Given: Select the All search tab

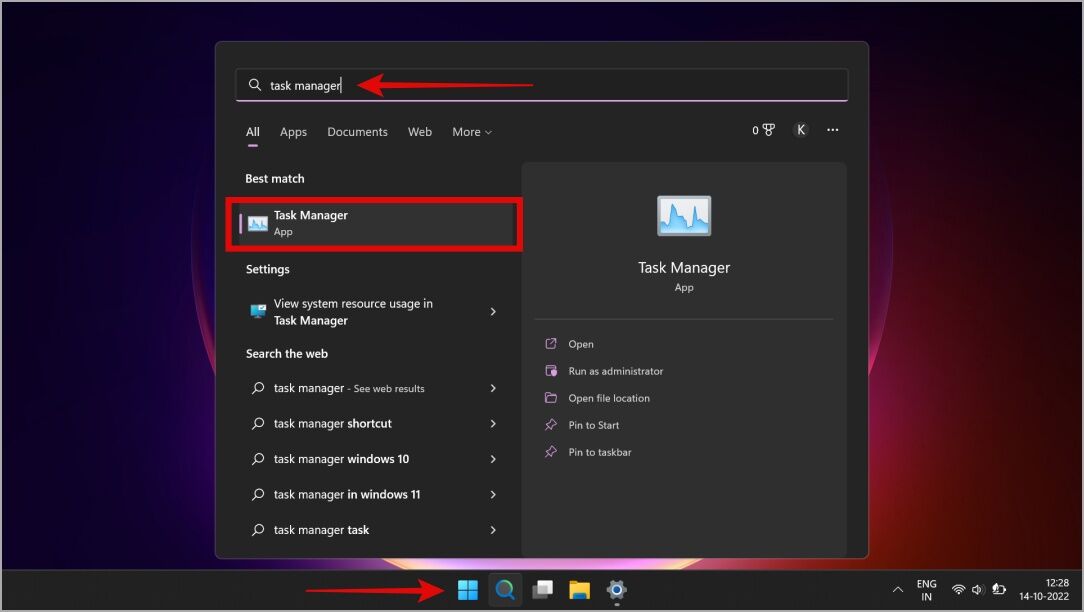Looking at the screenshot, I should click(252, 131).
